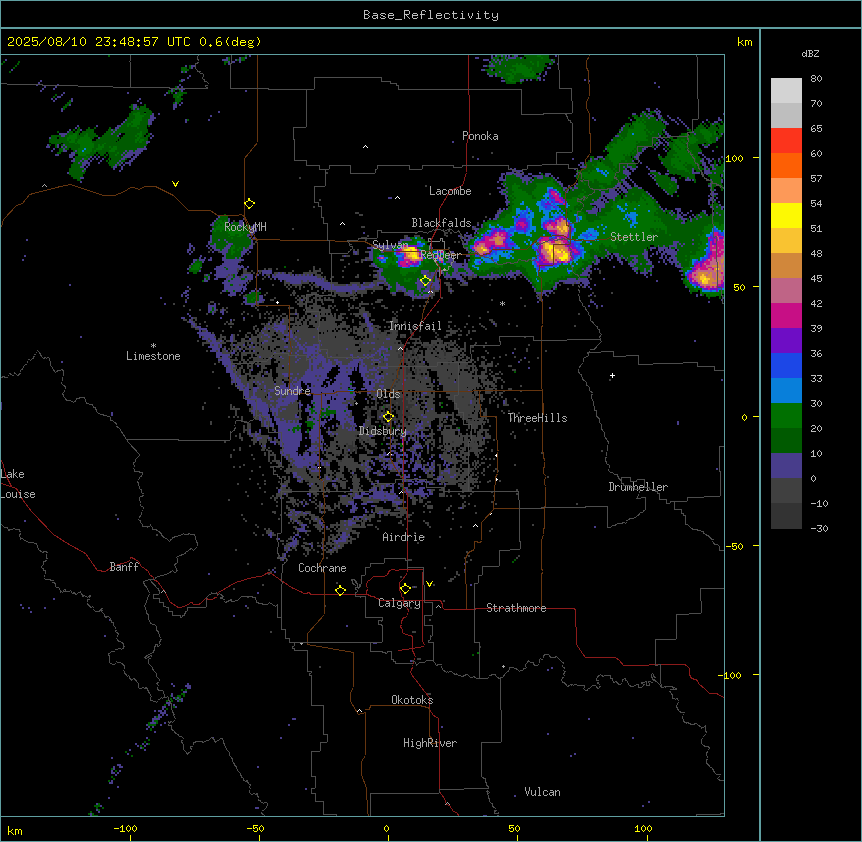The height and width of the screenshot is (842, 862).
Task: Click the dBZ legend heading
Action: click(810, 54)
